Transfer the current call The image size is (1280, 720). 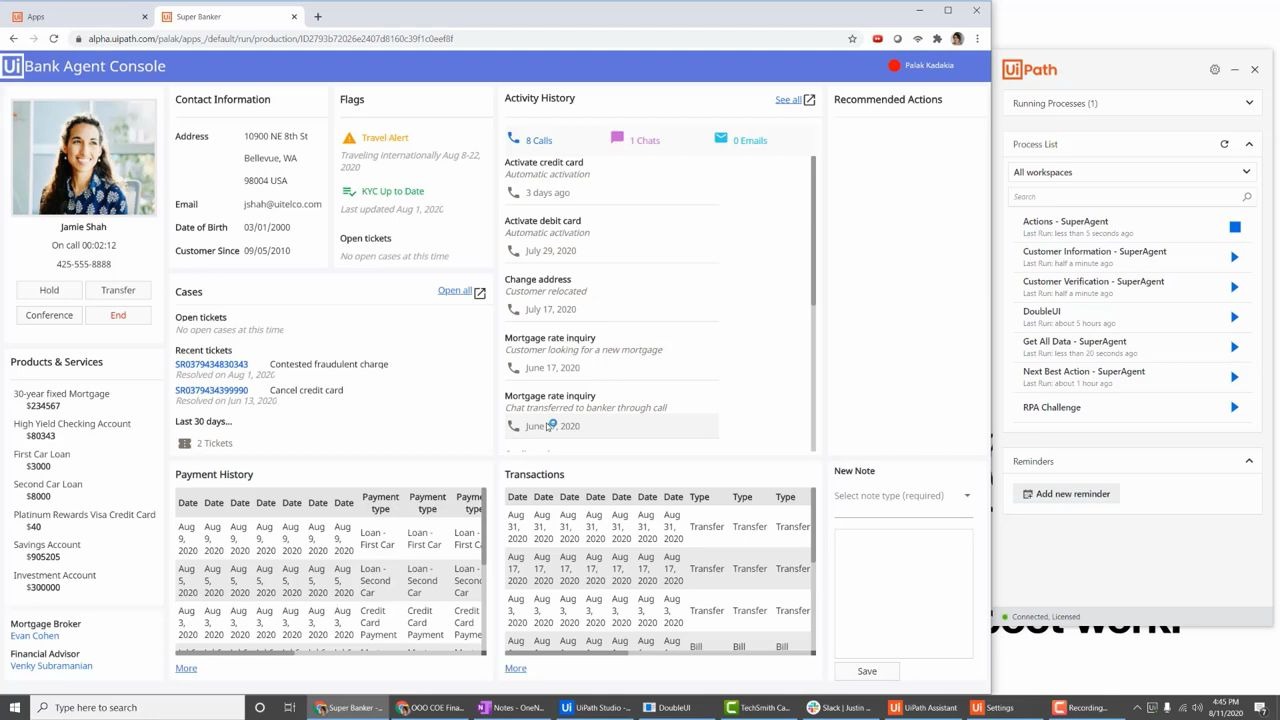coord(118,290)
